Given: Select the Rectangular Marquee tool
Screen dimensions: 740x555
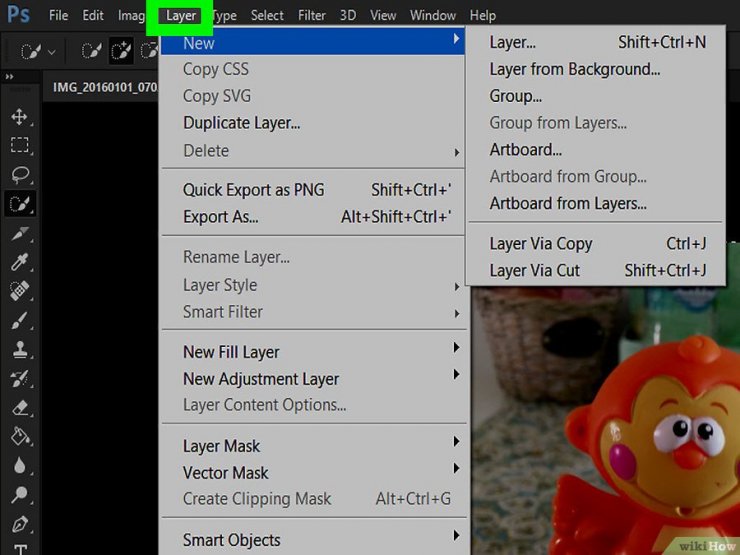Looking at the screenshot, I should [x=20, y=146].
